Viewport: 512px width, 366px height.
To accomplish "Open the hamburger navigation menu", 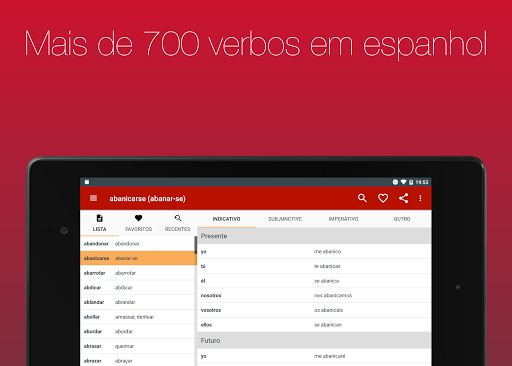I will point(93,198).
